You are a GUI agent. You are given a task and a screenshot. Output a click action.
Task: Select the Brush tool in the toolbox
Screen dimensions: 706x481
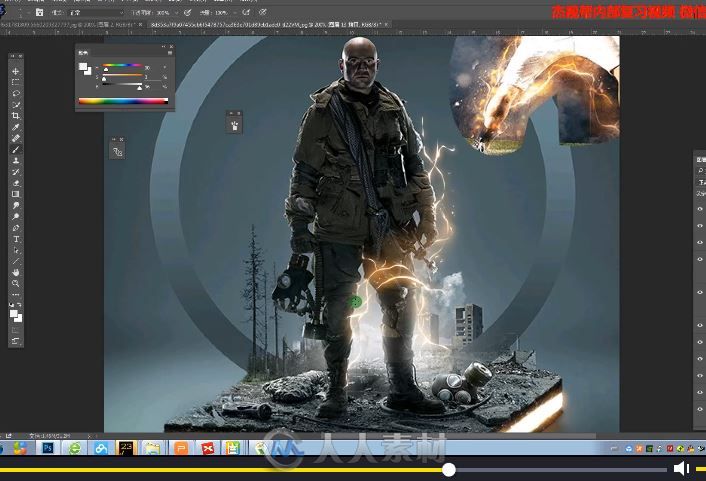(16, 150)
